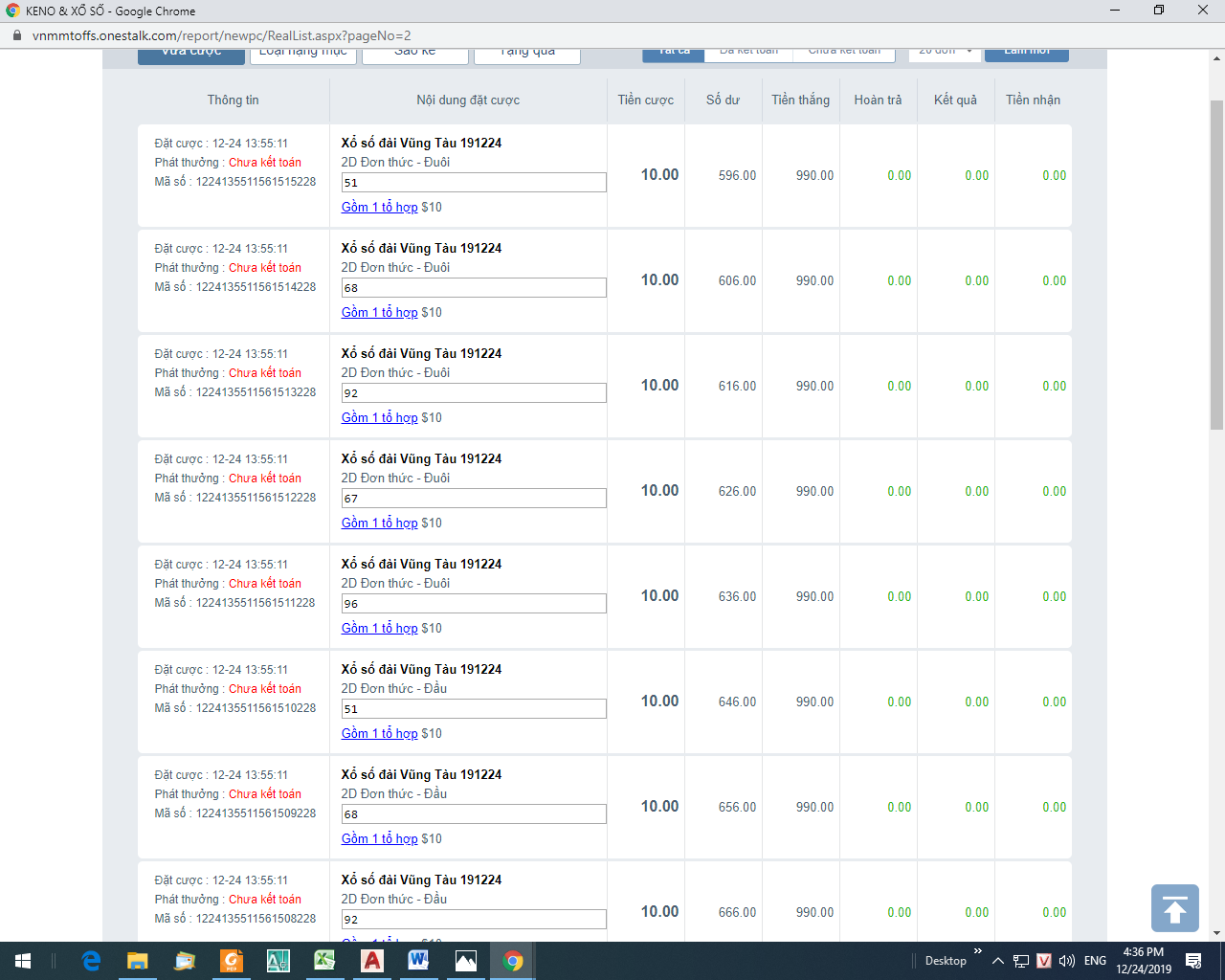Launch Excel from the taskbar
This screenshot has width=1225, height=980.
[324, 961]
